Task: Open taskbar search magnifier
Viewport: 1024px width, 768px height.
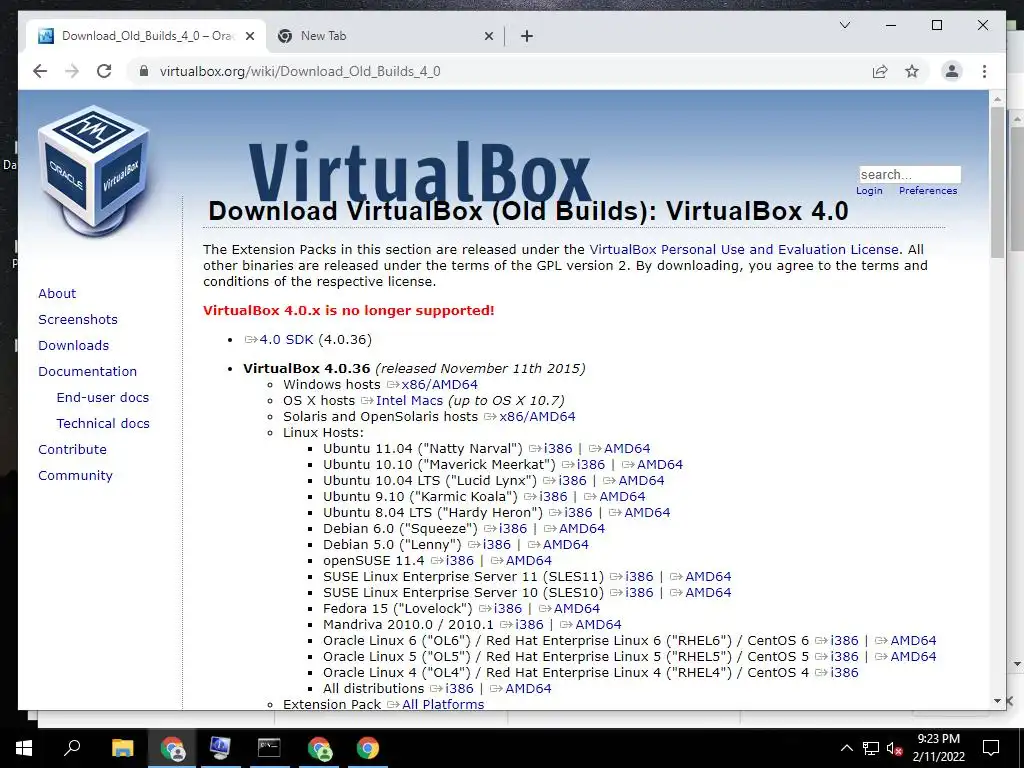Action: [72, 746]
